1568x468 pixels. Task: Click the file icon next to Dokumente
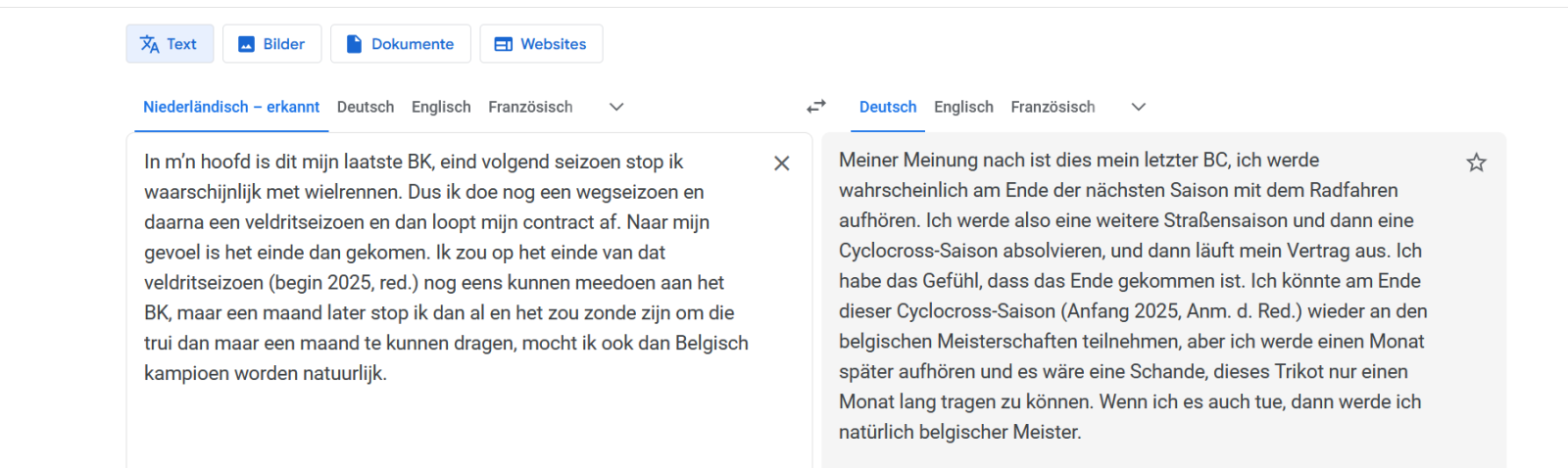pos(354,44)
